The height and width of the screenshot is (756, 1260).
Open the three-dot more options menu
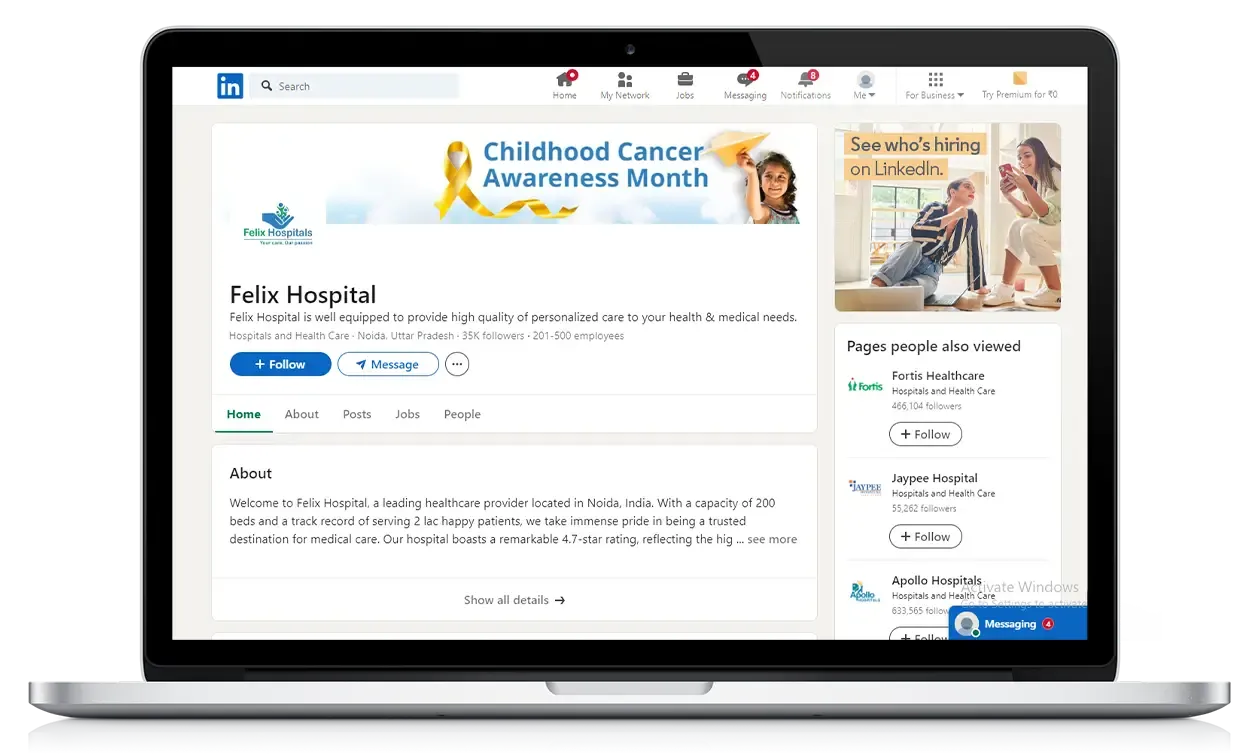(457, 365)
